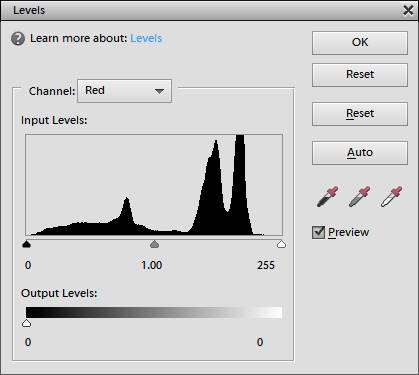Screen dimensions: 419x375
Task: Toggle the Preview checkbox
Action: (x=318, y=232)
